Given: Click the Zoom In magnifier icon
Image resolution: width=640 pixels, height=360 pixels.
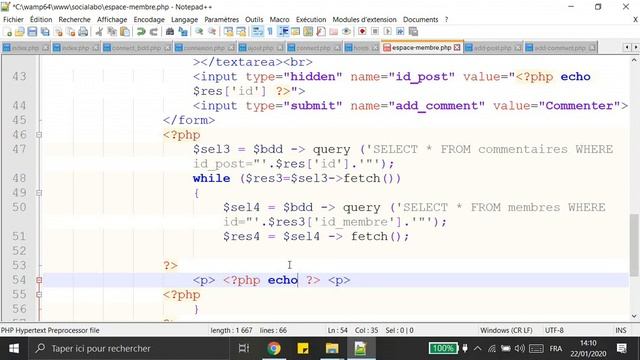Looking at the screenshot, I should tap(199, 31).
